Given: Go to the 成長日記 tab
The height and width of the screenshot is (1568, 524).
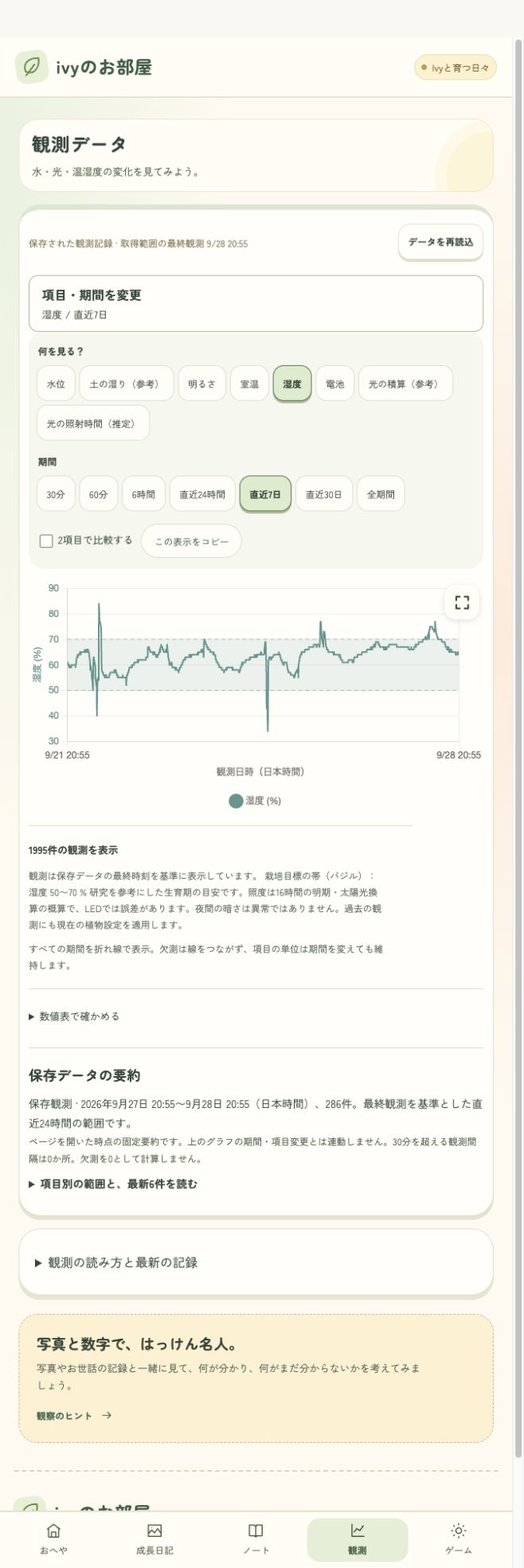Looking at the screenshot, I should tap(154, 1539).
